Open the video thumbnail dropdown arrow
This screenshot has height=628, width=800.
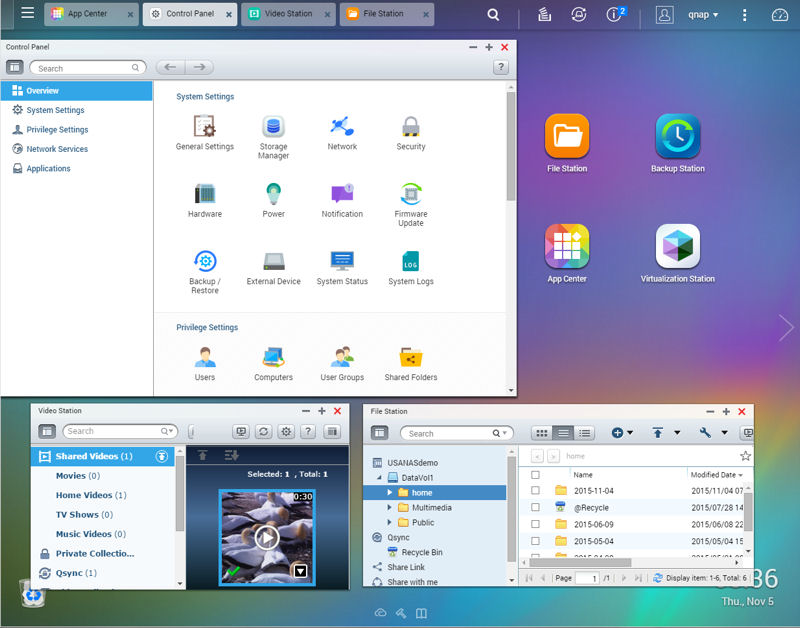tap(301, 571)
